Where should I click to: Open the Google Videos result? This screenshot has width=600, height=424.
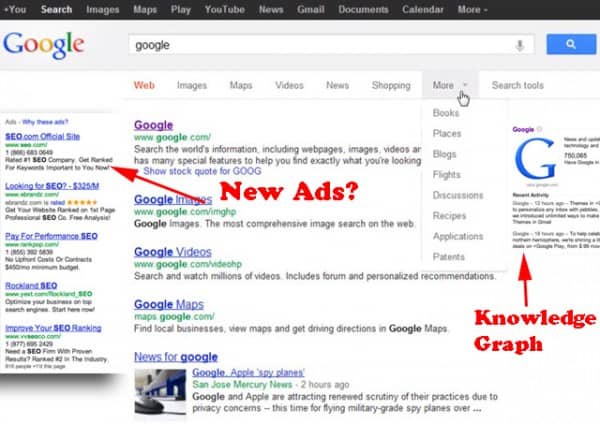pyautogui.click(x=173, y=252)
